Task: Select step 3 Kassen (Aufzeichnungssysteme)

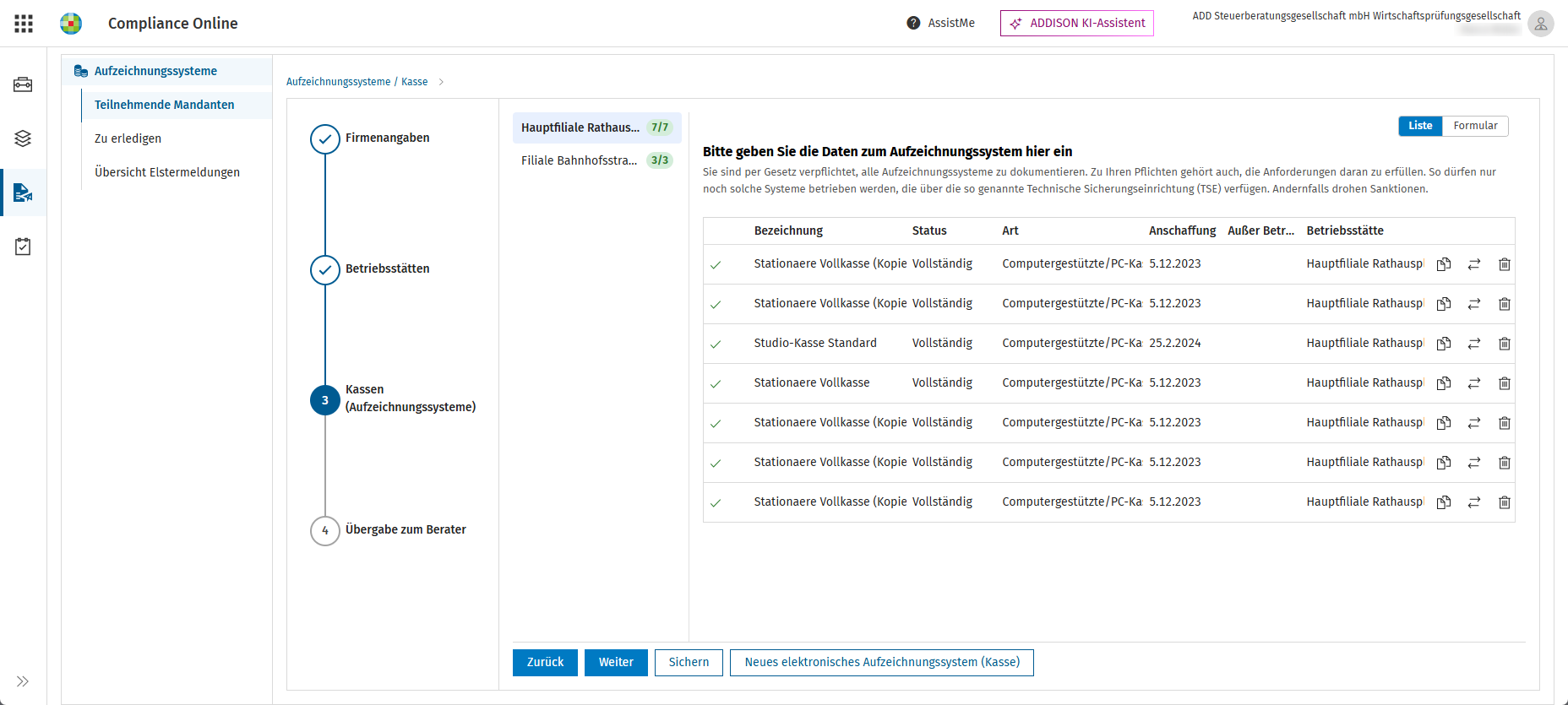Action: pos(394,399)
